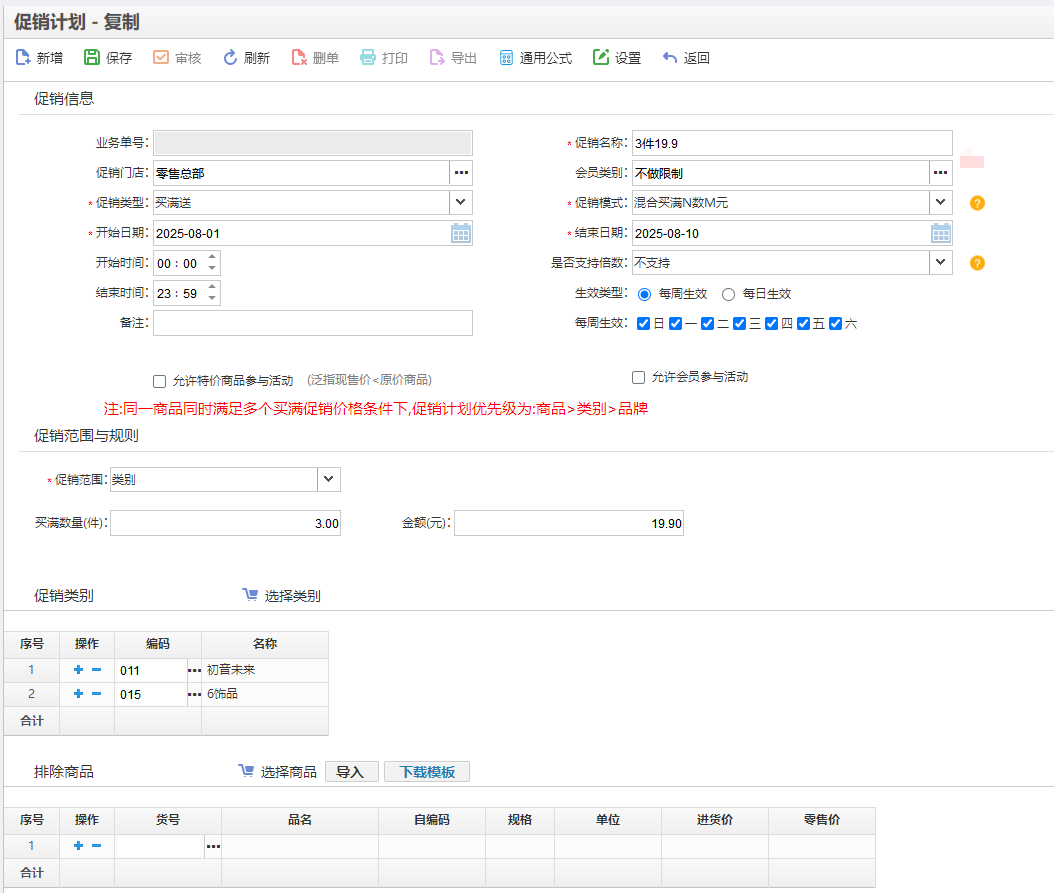Click the 选择类别 link text

(x=292, y=596)
